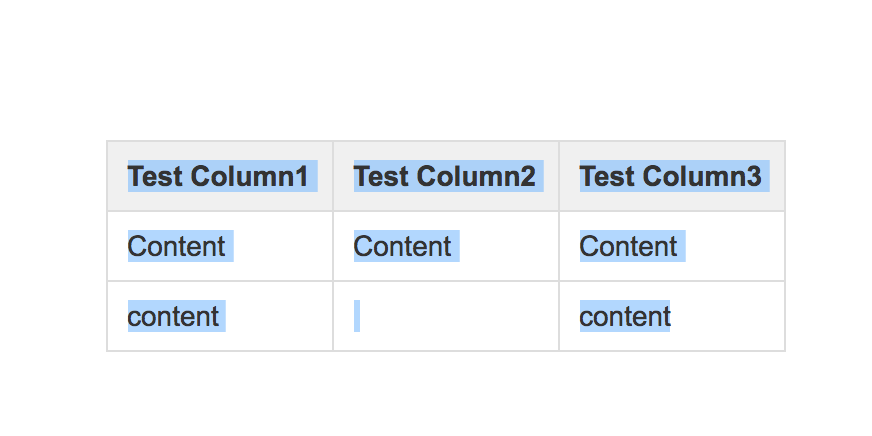Click "Content" under Test Column3
This screenshot has width=872, height=436.
(x=628, y=246)
